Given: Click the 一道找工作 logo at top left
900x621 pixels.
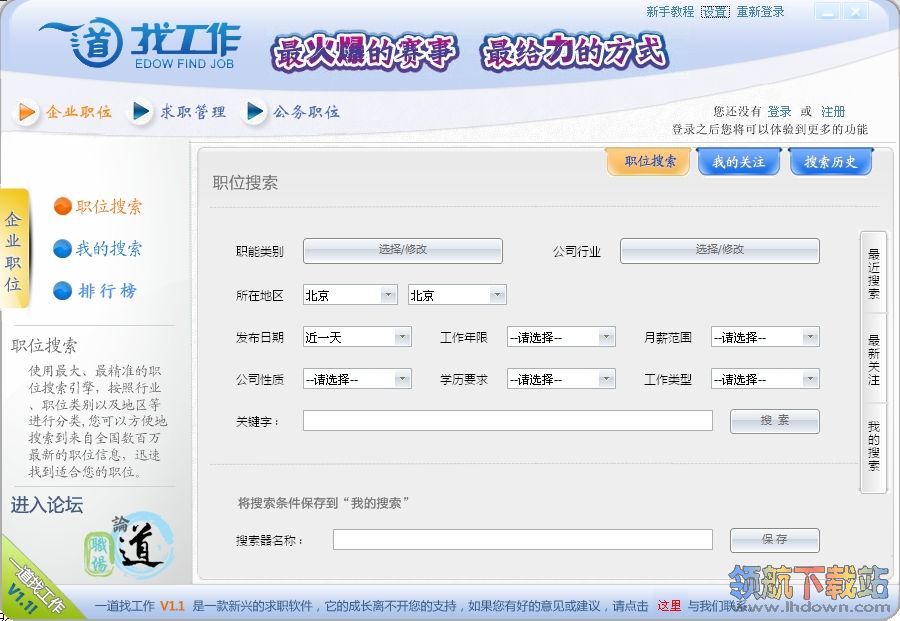Looking at the screenshot, I should click(x=140, y=44).
